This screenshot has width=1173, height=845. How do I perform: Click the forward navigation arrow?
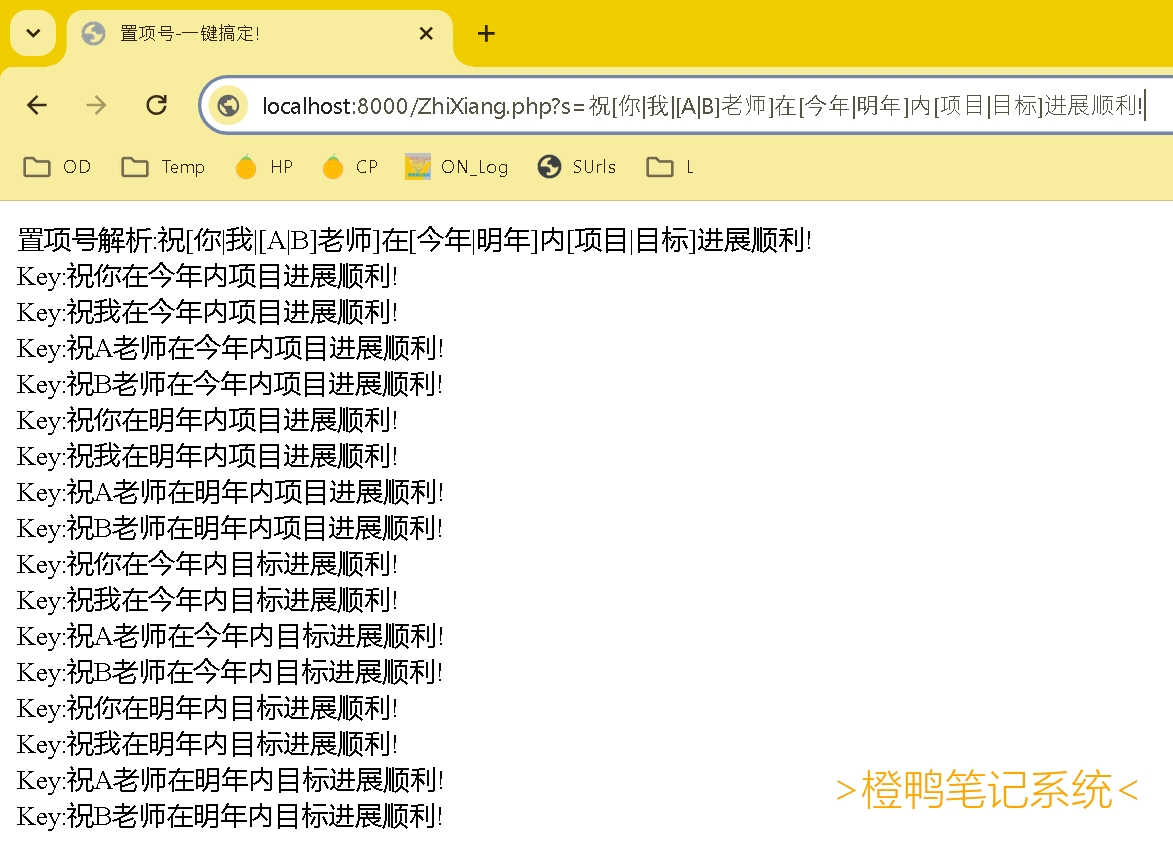click(x=95, y=105)
